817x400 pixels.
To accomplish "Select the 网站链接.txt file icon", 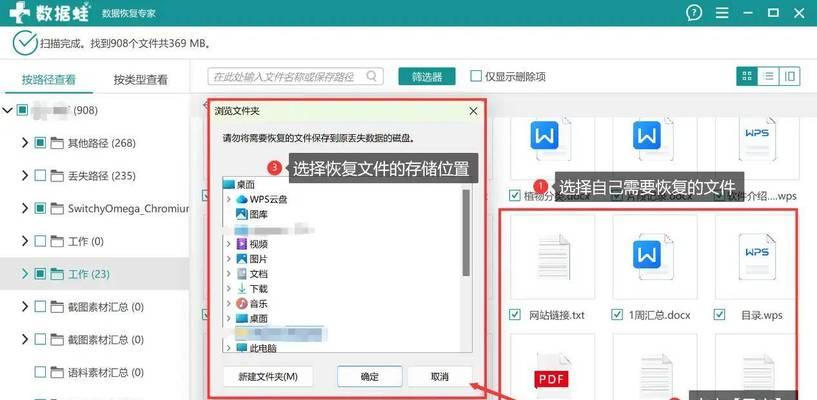I will (553, 256).
